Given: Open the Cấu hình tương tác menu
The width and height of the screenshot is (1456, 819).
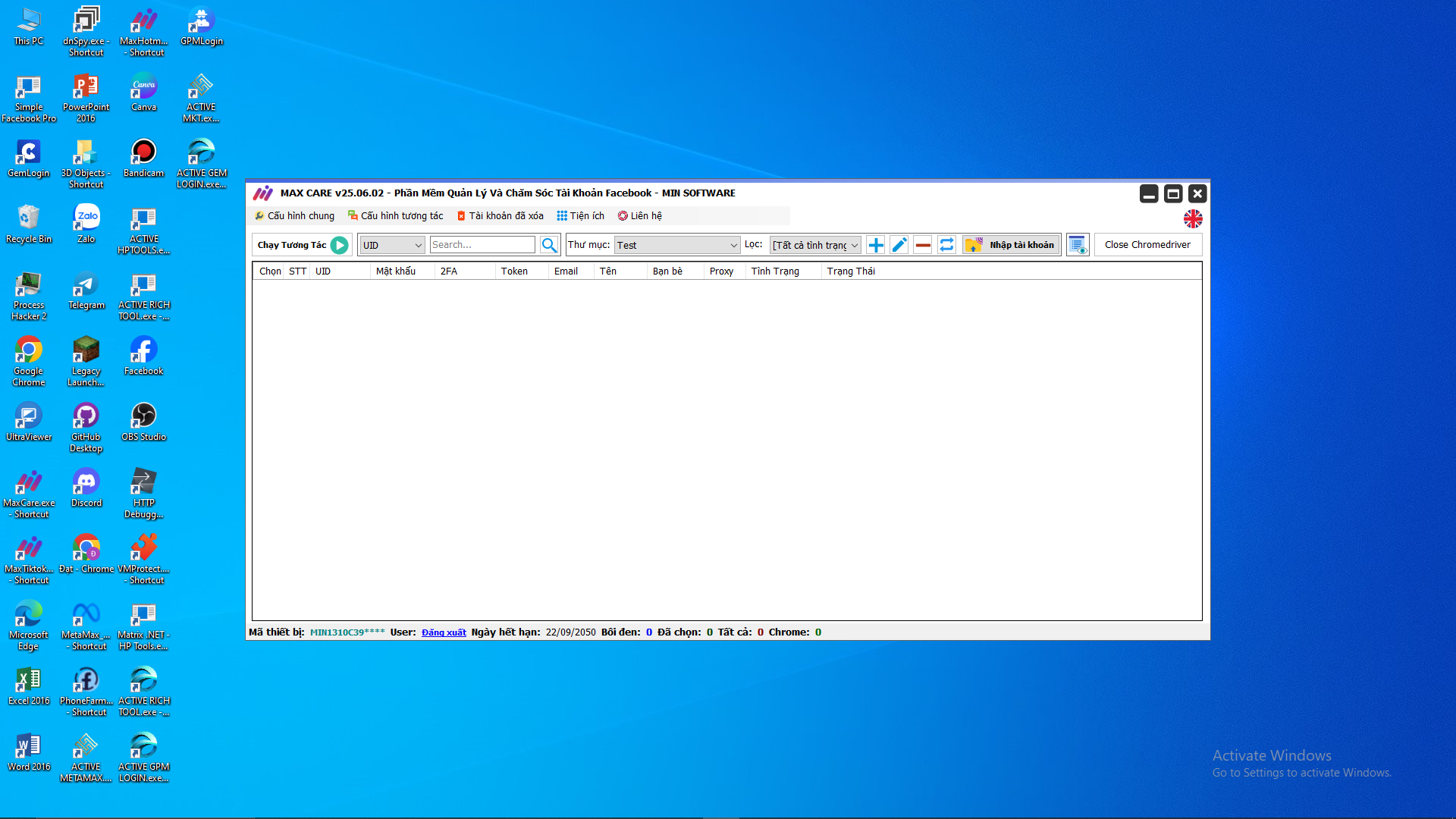Looking at the screenshot, I should (x=396, y=216).
